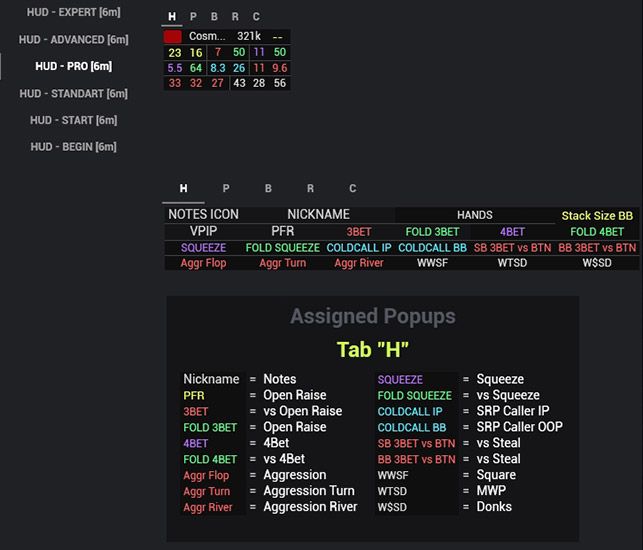643x550 pixels.
Task: Select HUD - PRO [6m] profile
Action: 74,66
